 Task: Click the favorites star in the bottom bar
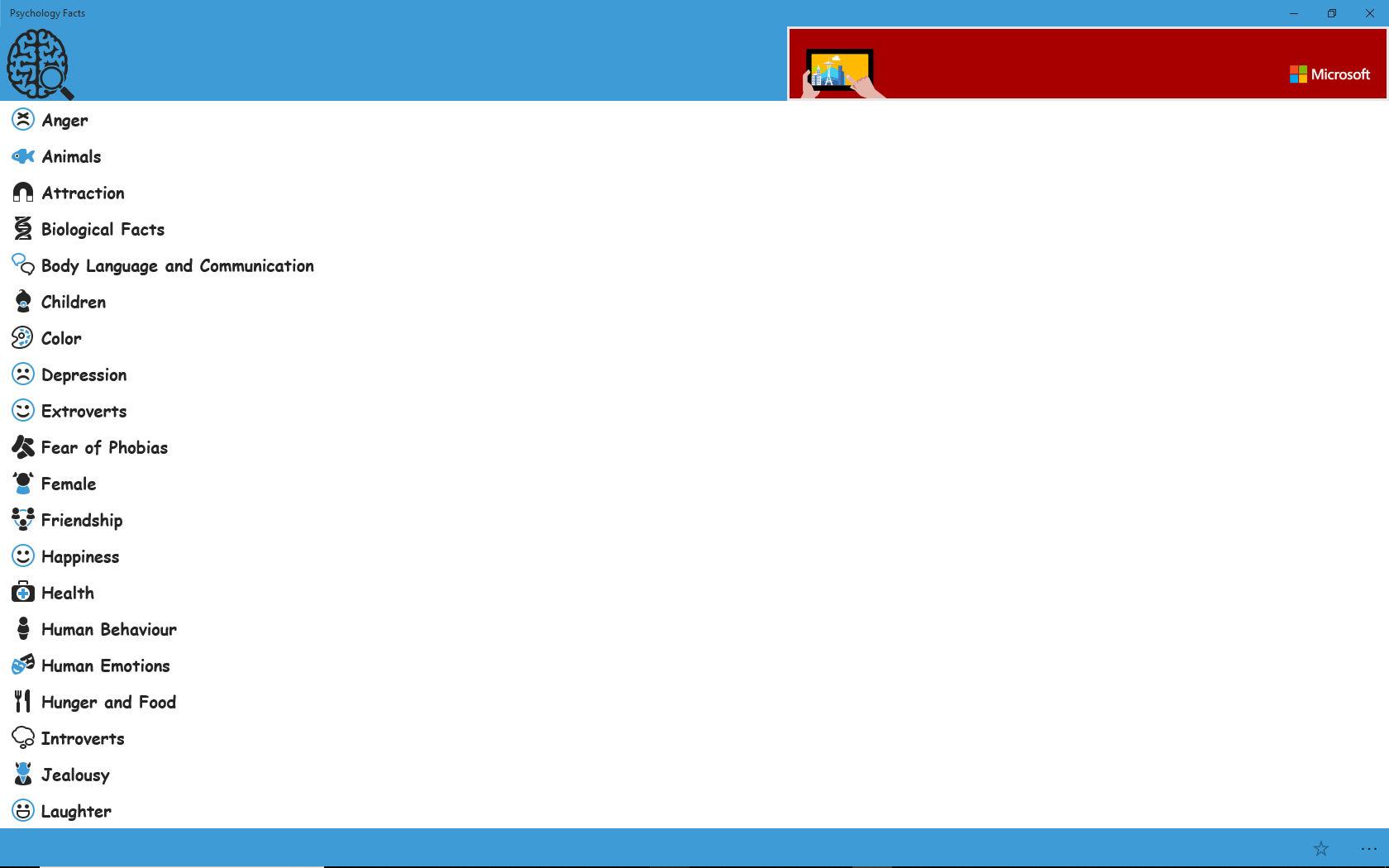(1320, 848)
